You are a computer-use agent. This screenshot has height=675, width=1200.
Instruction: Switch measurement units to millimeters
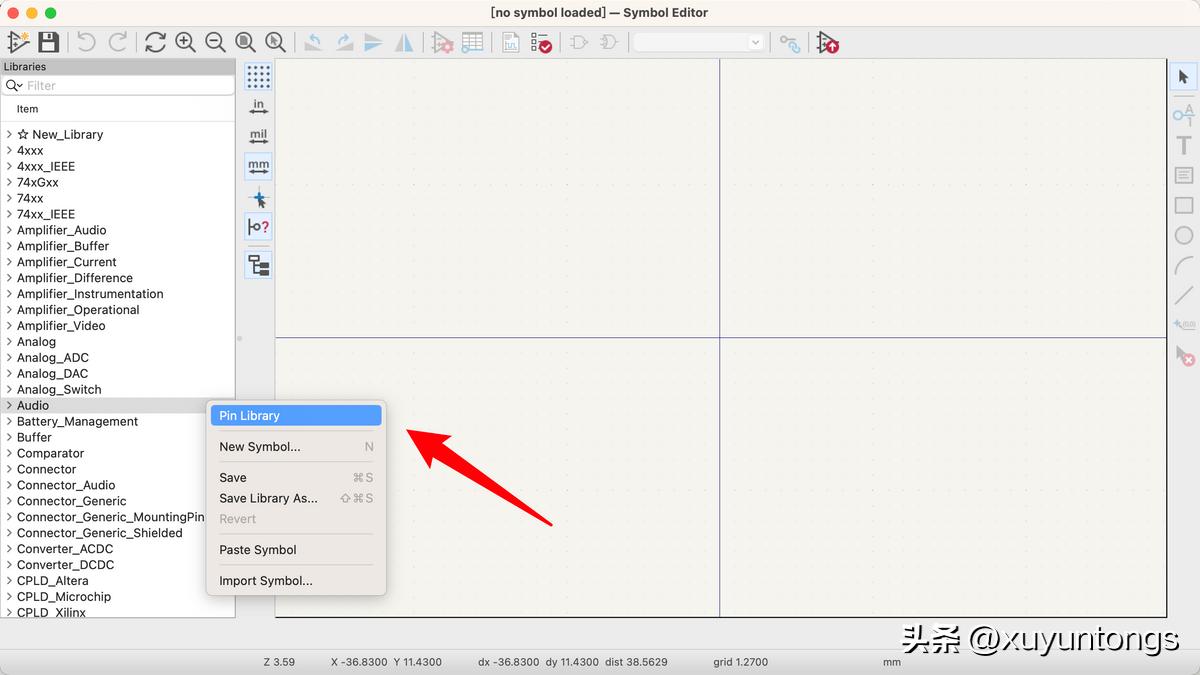pos(258,166)
